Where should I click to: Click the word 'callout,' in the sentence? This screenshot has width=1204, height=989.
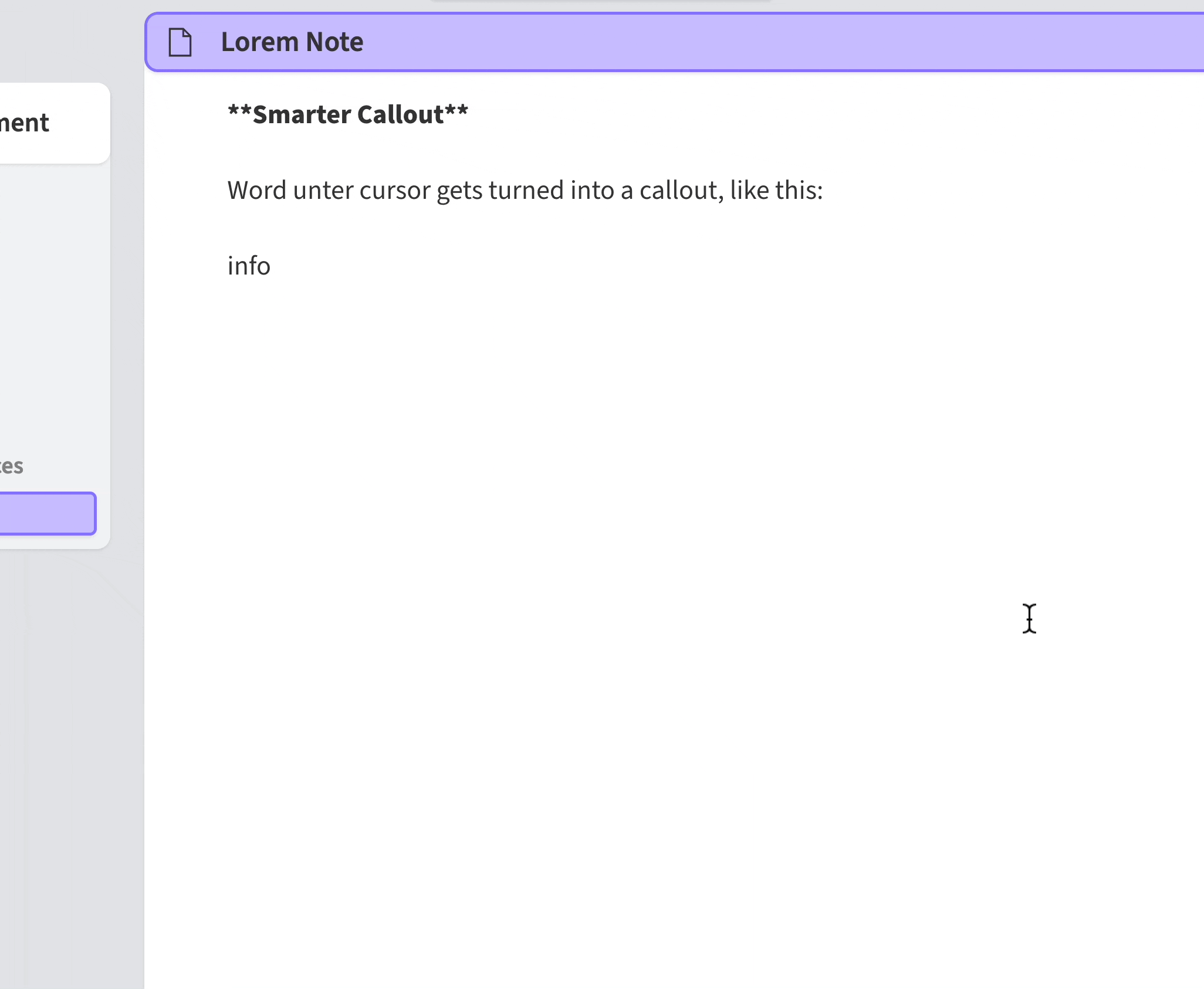click(681, 191)
